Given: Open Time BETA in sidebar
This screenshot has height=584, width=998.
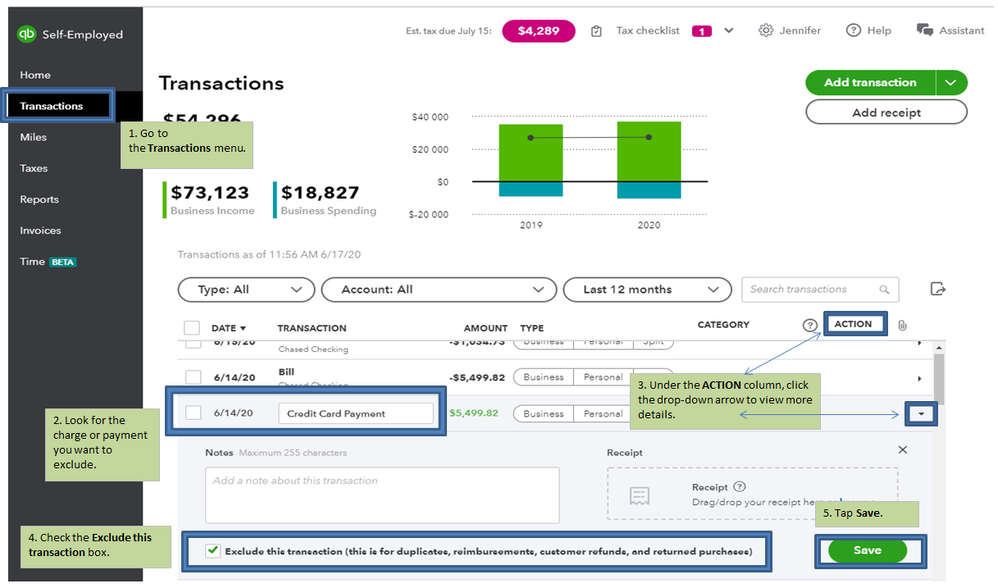Looking at the screenshot, I should click(48, 262).
